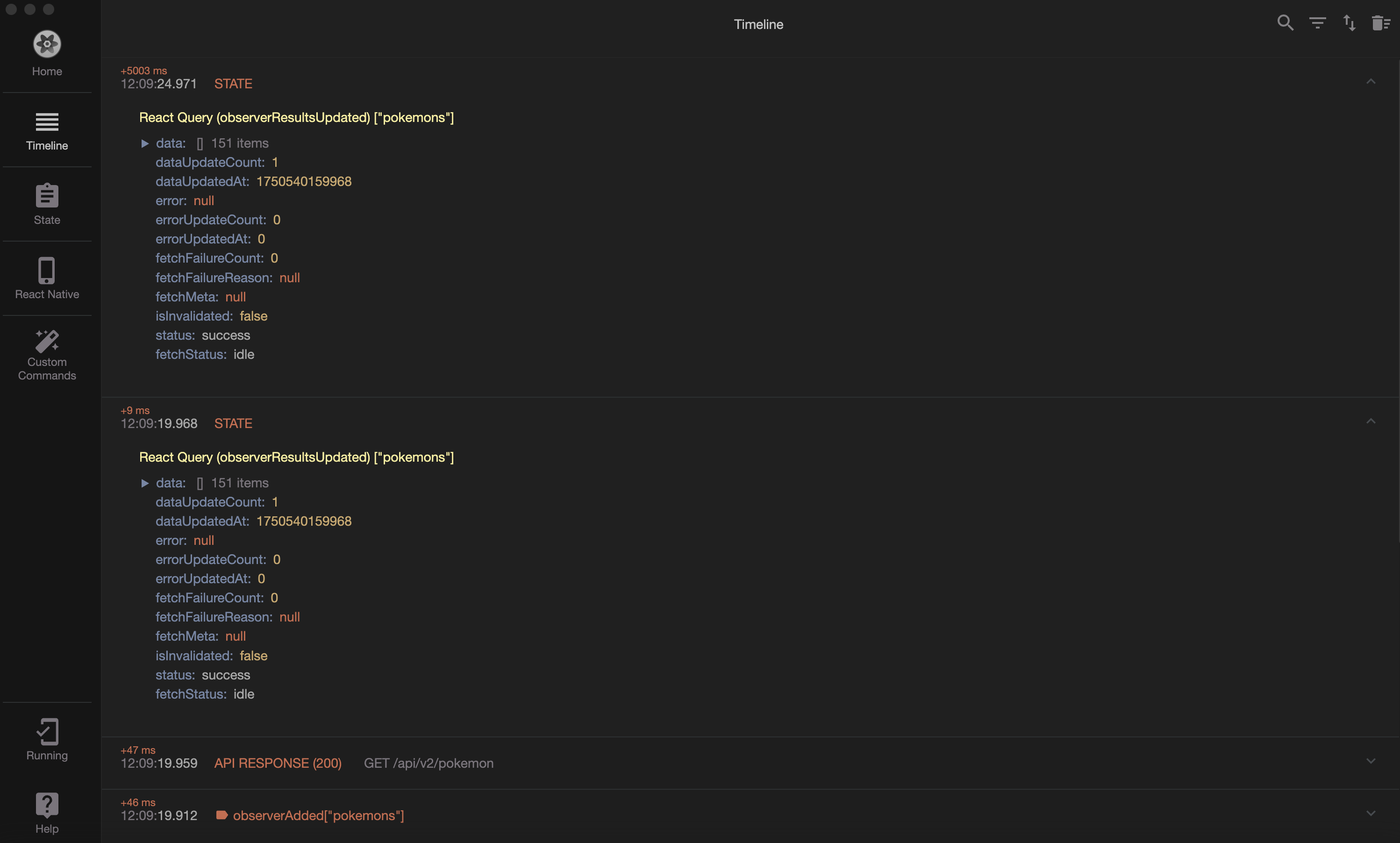Open the Help section

click(47, 813)
